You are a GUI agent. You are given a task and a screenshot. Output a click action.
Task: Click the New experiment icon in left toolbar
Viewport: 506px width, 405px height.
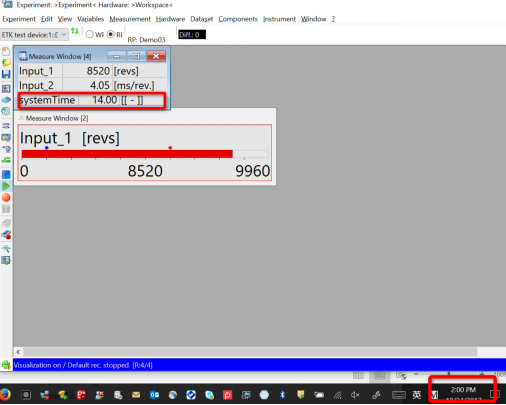[6, 51]
